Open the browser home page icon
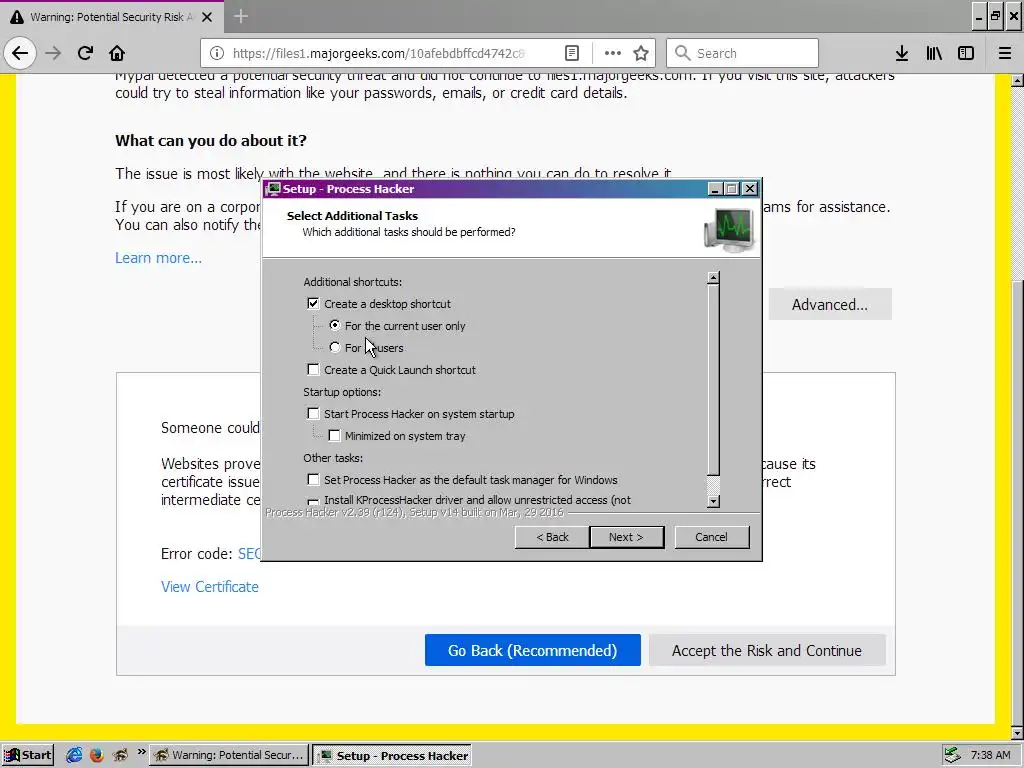The height and width of the screenshot is (768, 1024). point(117,53)
